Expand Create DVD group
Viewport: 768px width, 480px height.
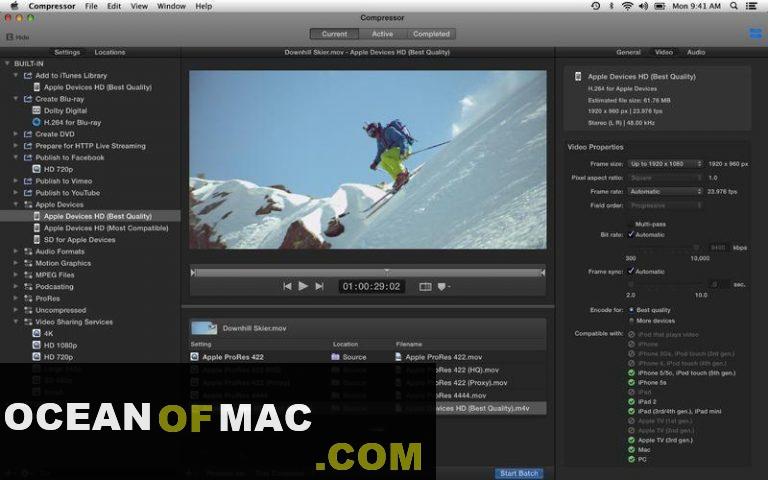(x=16, y=134)
